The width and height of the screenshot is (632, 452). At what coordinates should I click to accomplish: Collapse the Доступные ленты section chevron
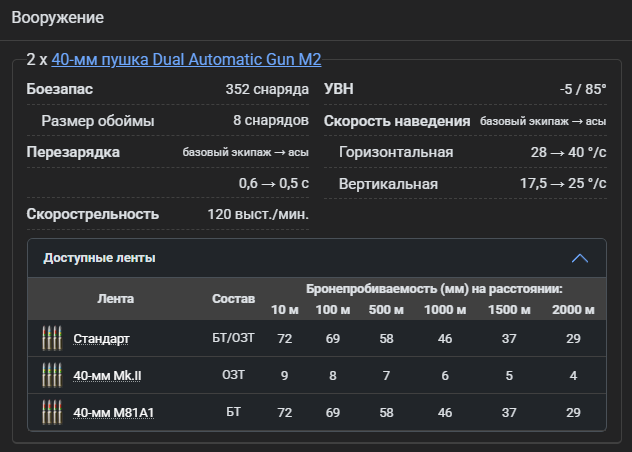(580, 258)
